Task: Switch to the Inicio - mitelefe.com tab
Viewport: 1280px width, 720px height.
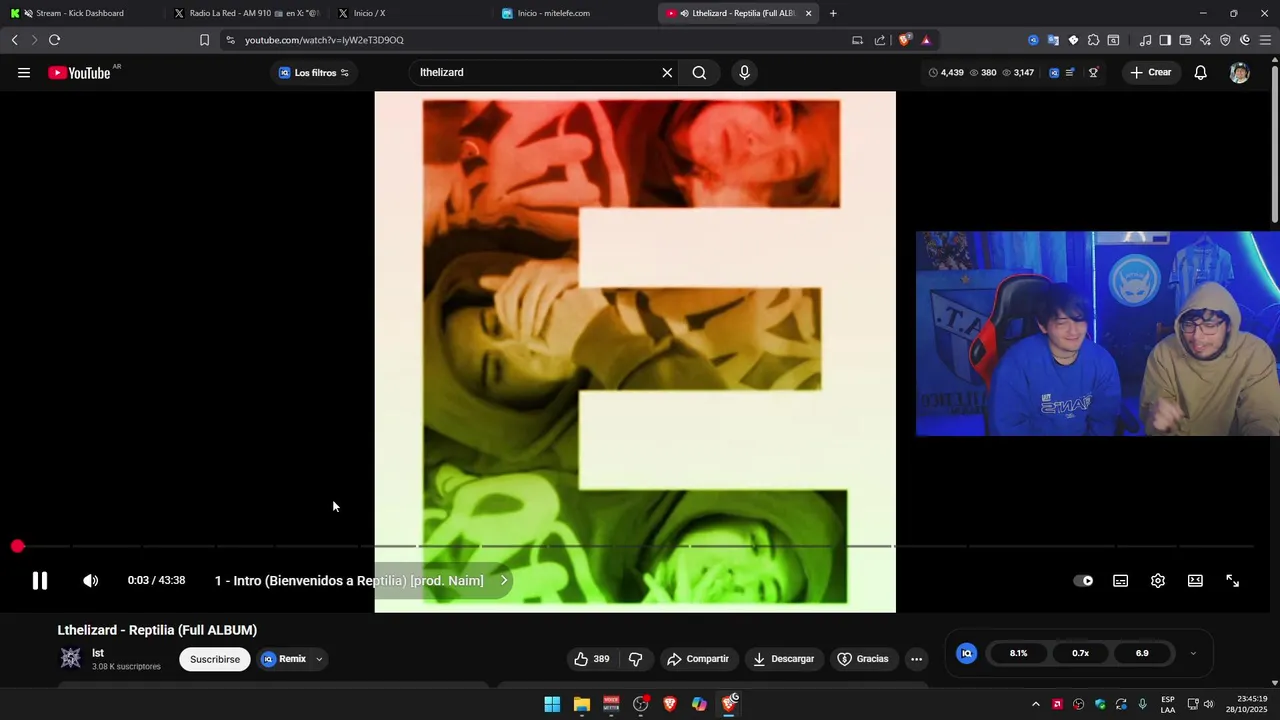Action: [573, 13]
